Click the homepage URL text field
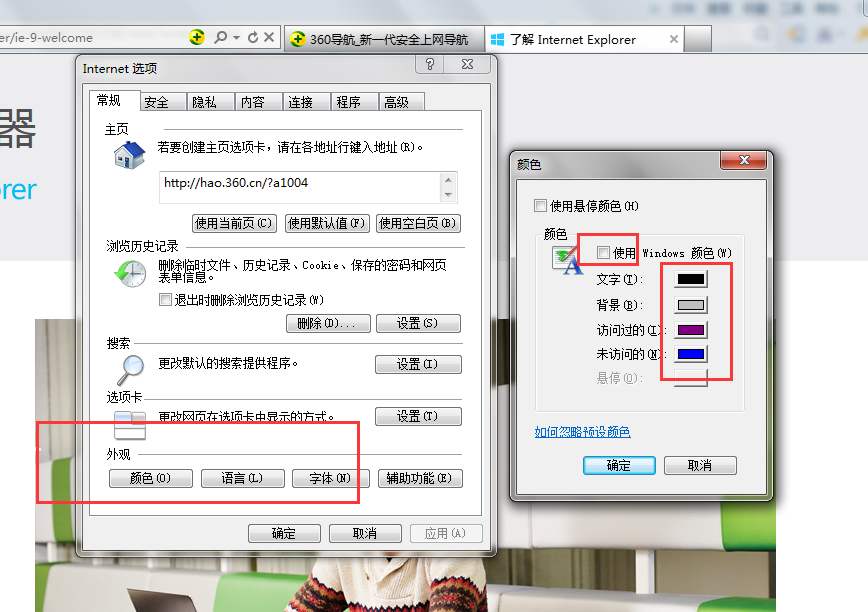 (301, 188)
